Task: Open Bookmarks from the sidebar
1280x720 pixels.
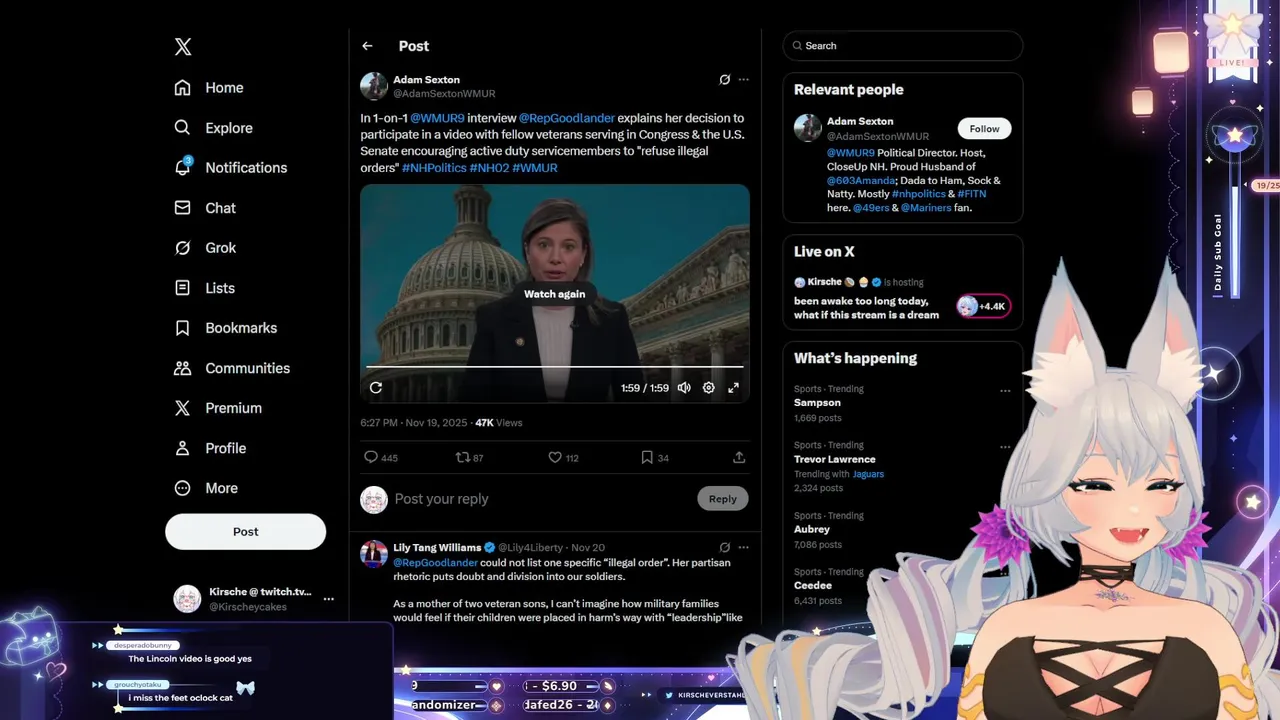Action: 225,328
